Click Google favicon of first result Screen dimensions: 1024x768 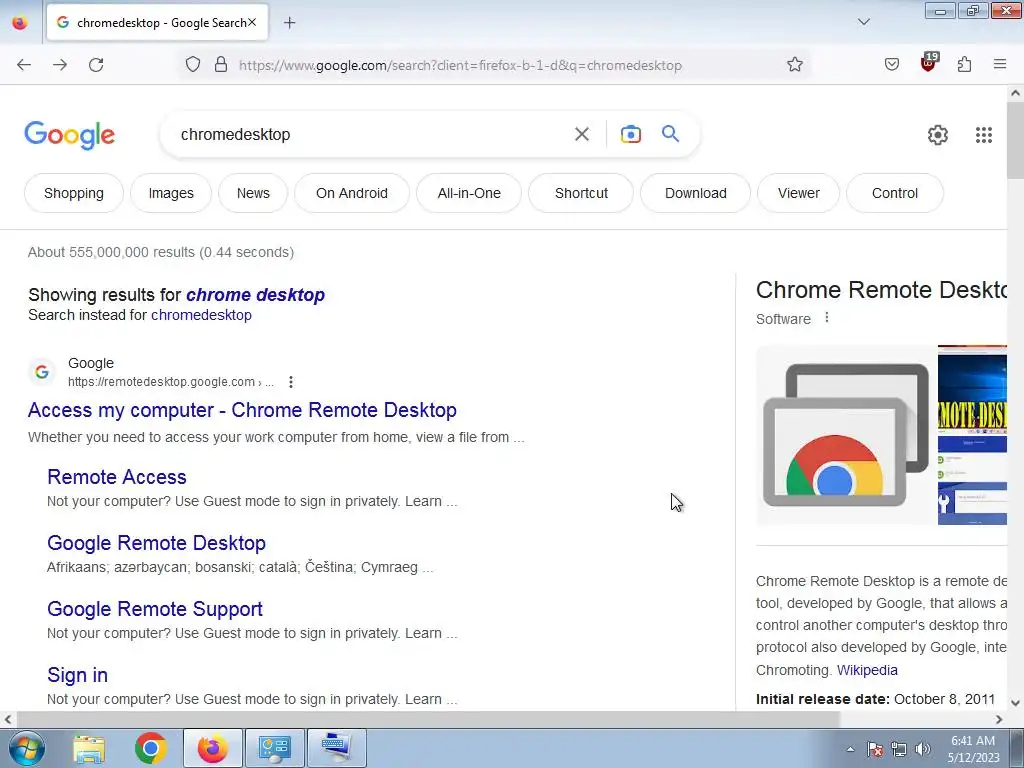[42, 372]
